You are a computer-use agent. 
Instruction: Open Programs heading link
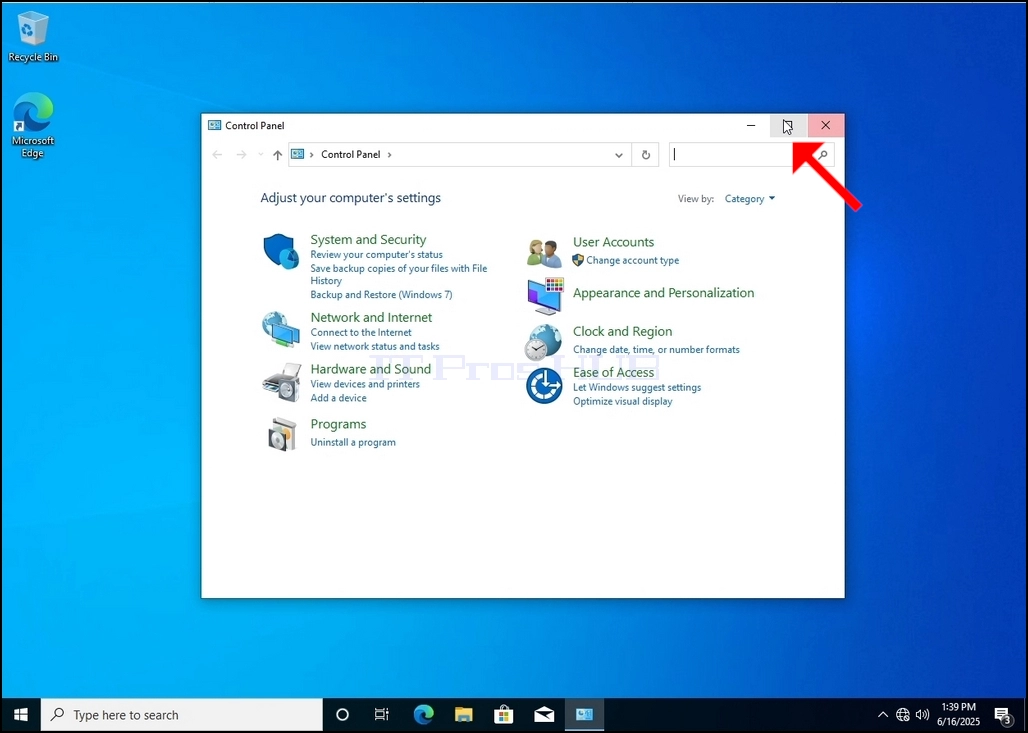click(338, 424)
